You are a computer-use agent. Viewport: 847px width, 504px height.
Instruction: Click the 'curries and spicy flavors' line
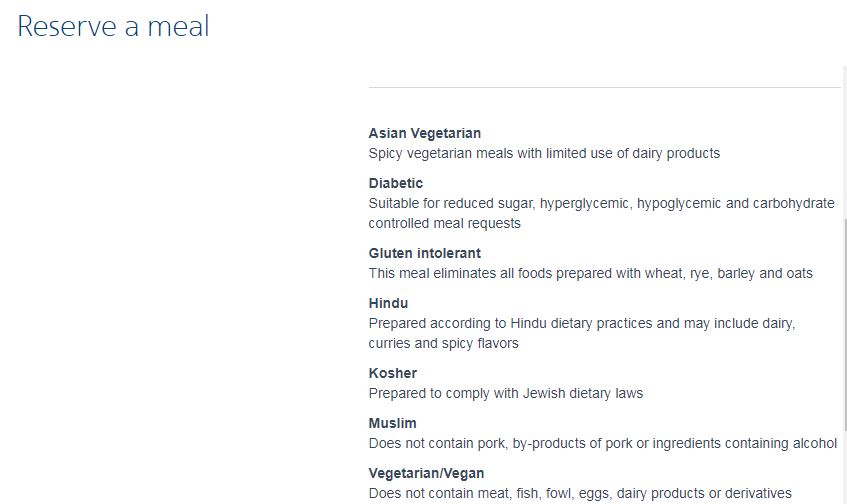coord(443,343)
